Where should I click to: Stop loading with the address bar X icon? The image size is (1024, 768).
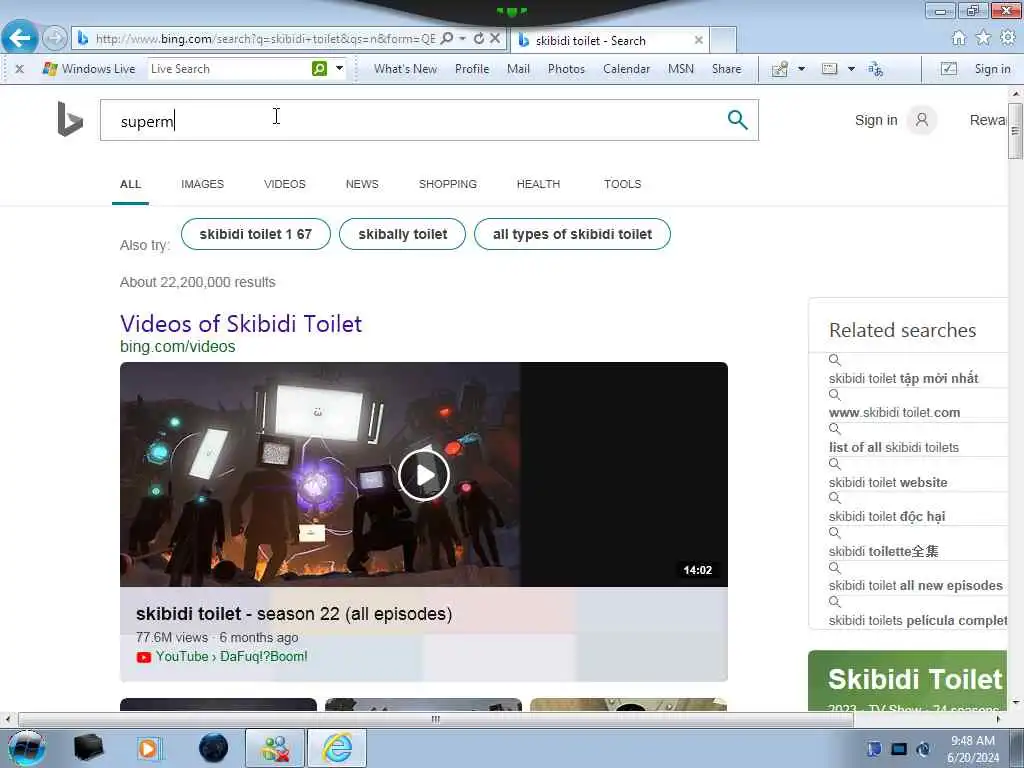point(495,39)
